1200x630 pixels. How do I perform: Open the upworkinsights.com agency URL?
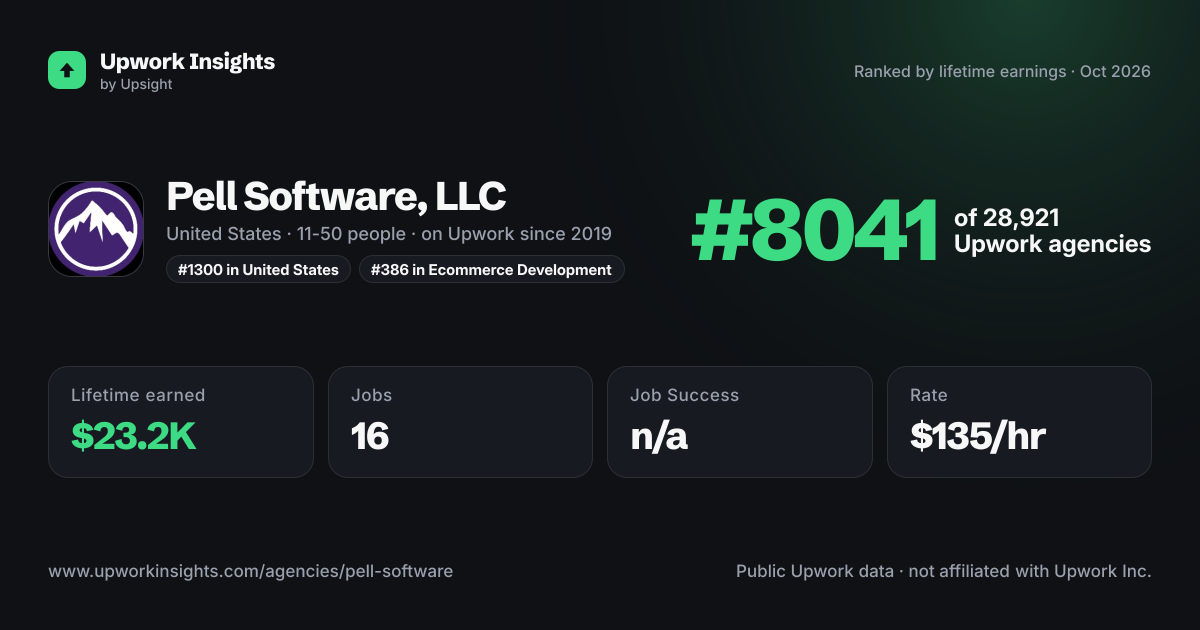pyautogui.click(x=250, y=571)
